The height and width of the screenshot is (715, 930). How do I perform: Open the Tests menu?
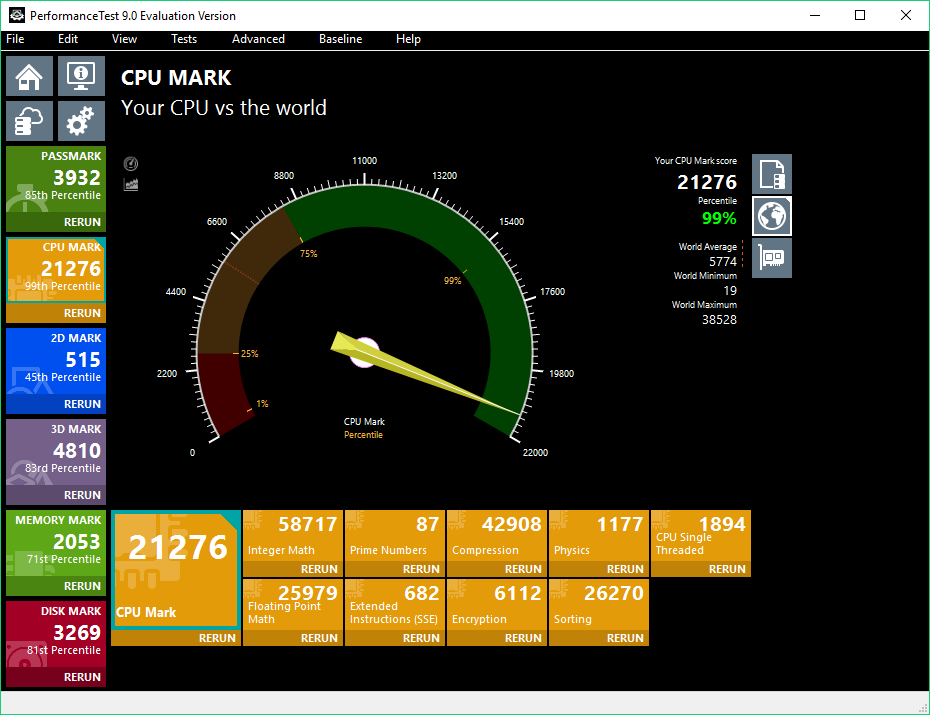tap(184, 39)
